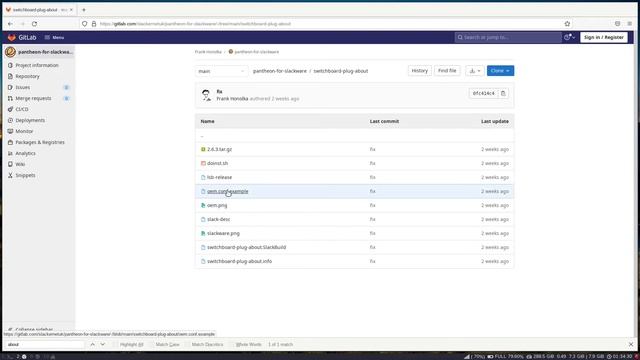Viewport: 640px width, 360px height.
Task: Click the Analytics chart icon
Action: coord(10,153)
